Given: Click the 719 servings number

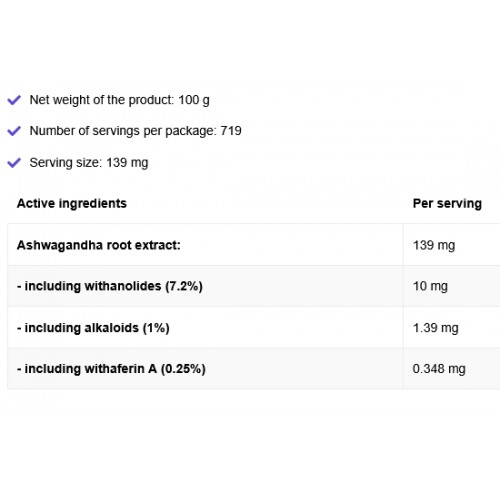Looking at the screenshot, I should coord(231,131).
